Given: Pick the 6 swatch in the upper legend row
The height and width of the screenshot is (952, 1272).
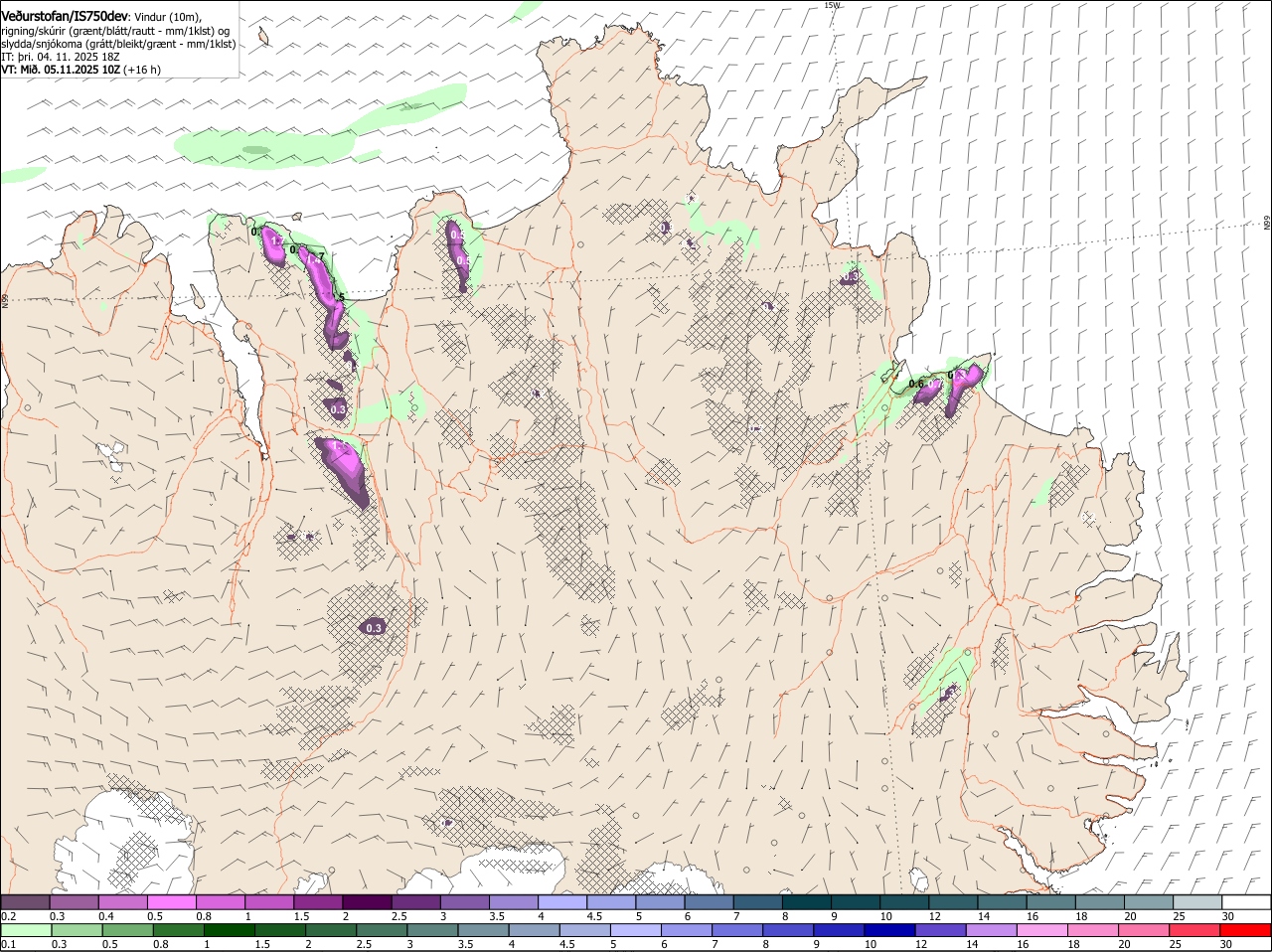Looking at the screenshot, I should (708, 902).
